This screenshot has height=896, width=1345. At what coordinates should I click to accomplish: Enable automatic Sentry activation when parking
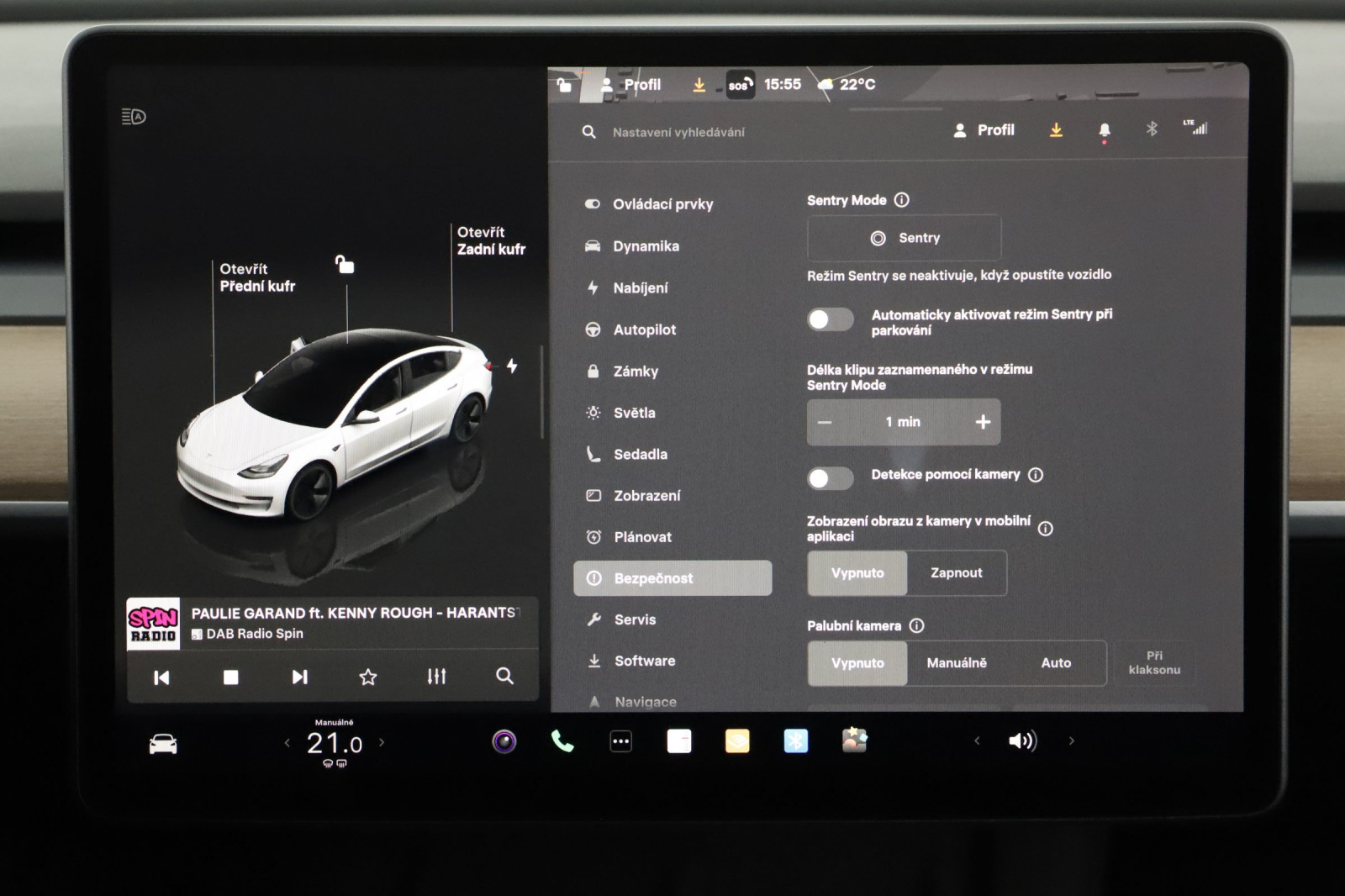click(830, 319)
